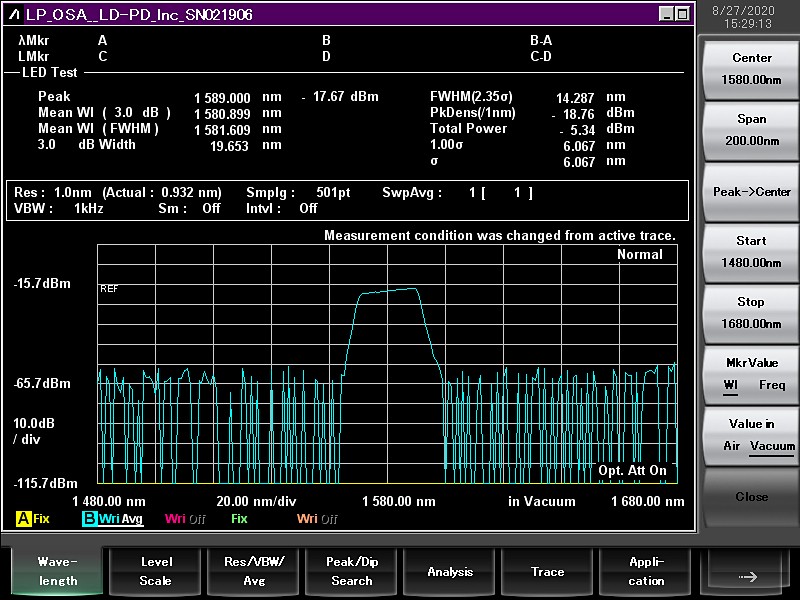Click the window restore icon in title bar
Viewport: 800px width, 600px height.
tap(682, 14)
